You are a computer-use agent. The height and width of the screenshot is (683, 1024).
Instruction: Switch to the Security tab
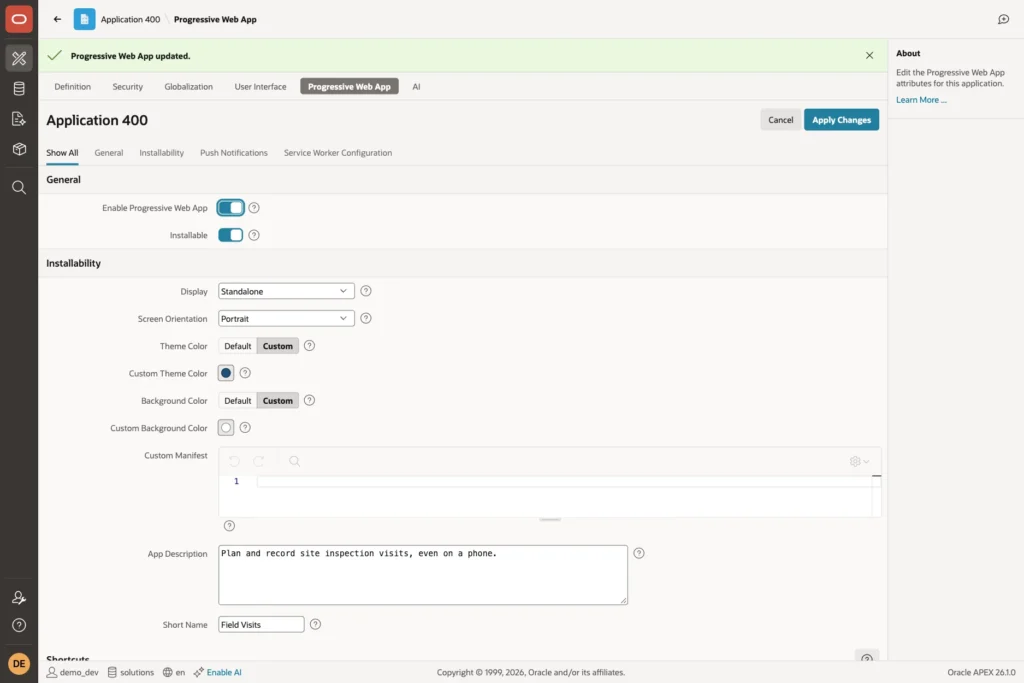click(127, 86)
